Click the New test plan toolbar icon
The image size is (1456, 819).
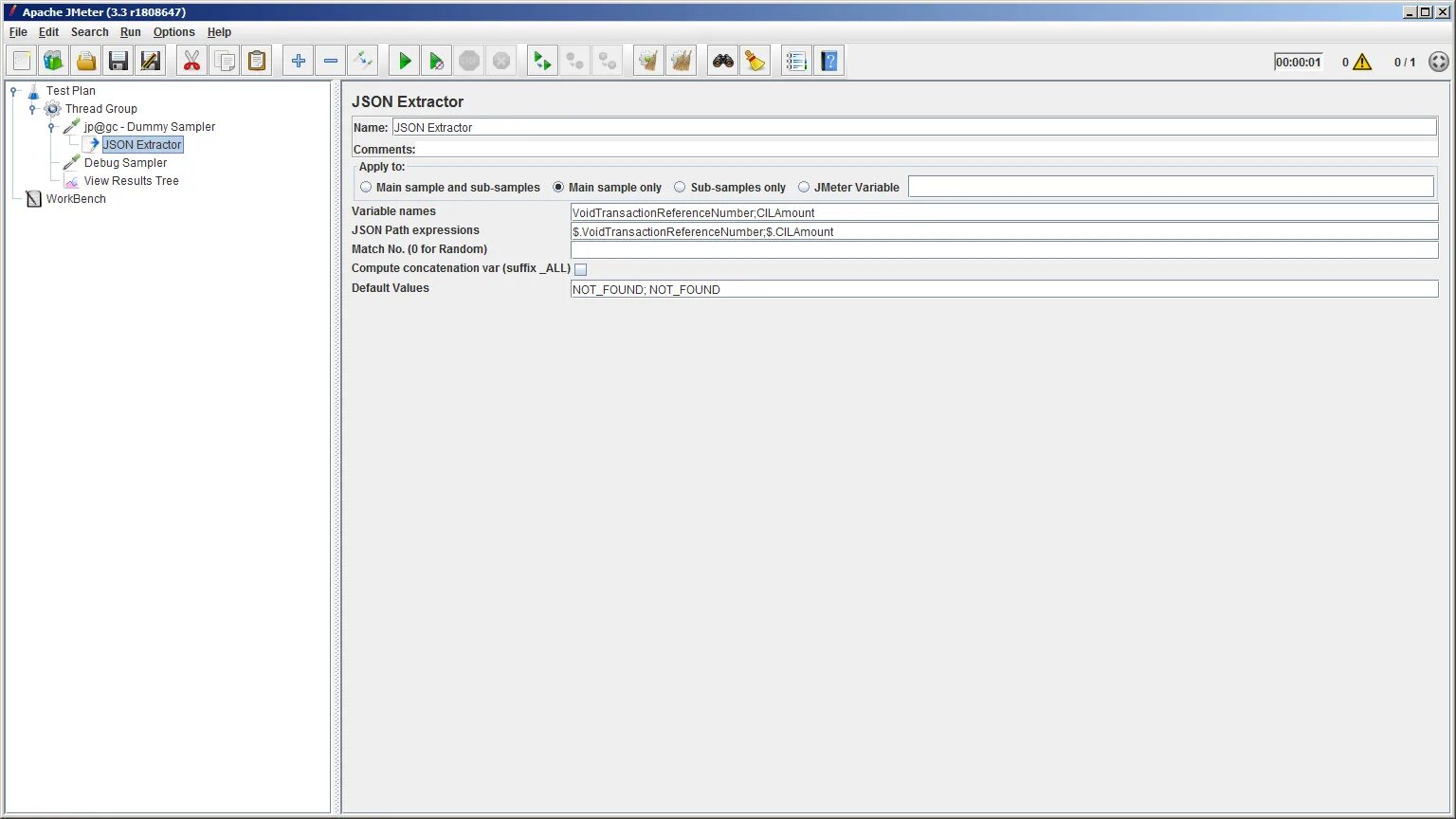[x=22, y=62]
